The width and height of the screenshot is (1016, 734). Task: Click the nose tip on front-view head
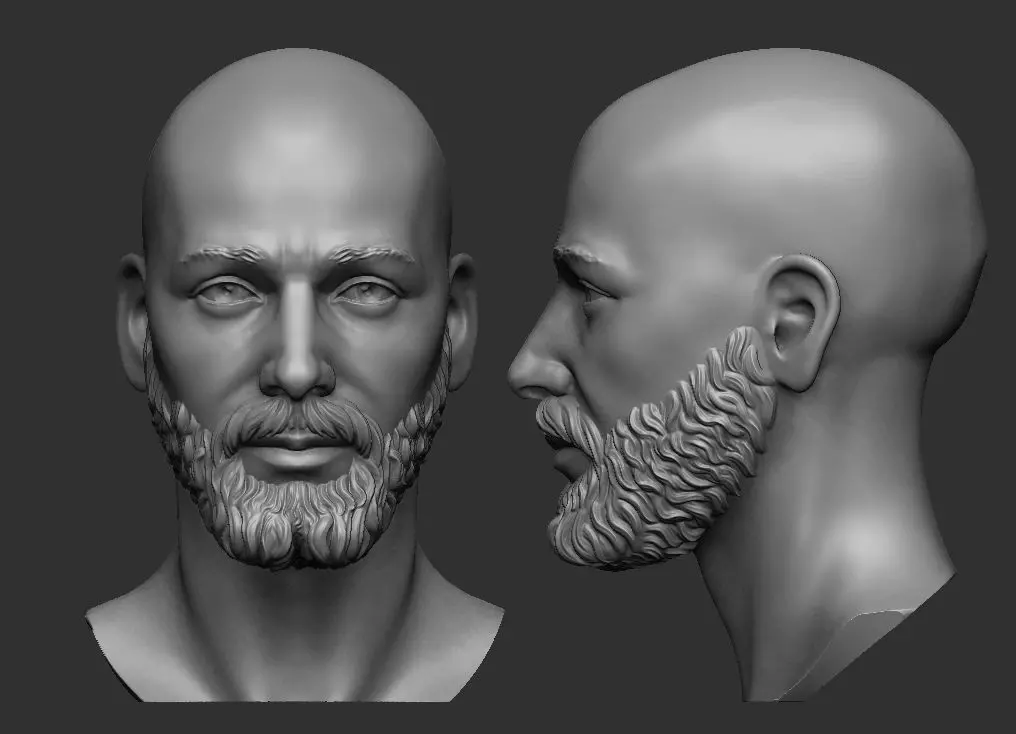coord(297,377)
